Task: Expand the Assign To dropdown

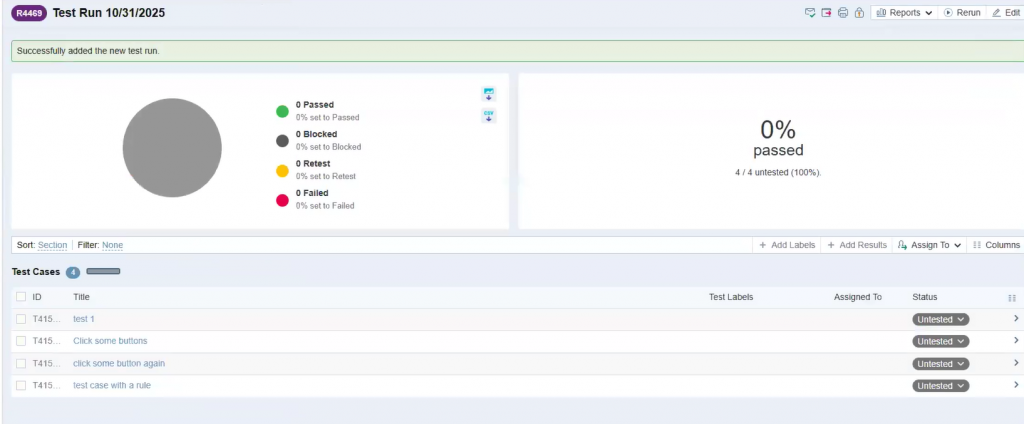Action: [x=929, y=245]
